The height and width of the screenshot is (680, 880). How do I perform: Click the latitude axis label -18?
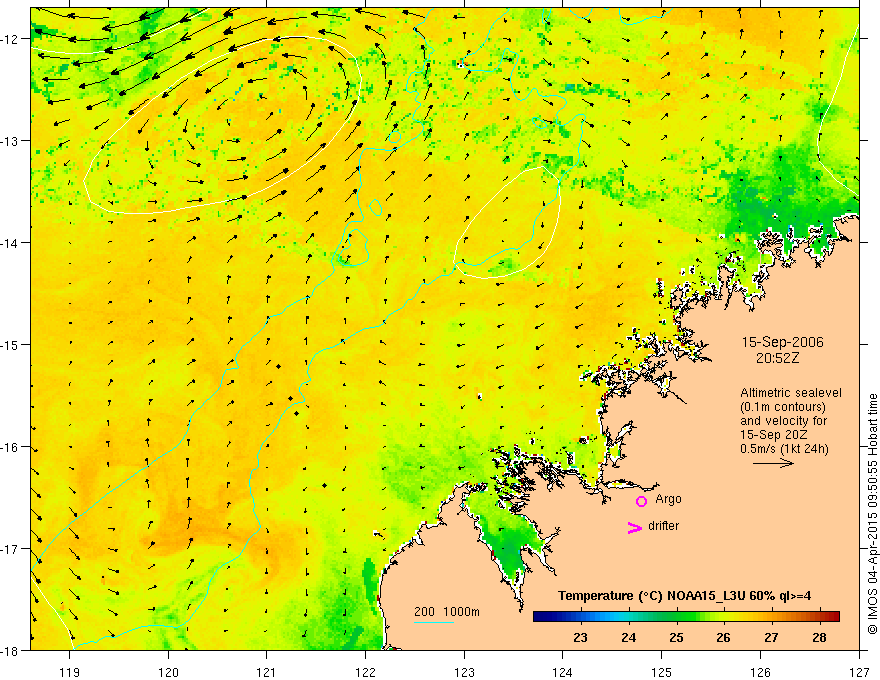11,650
